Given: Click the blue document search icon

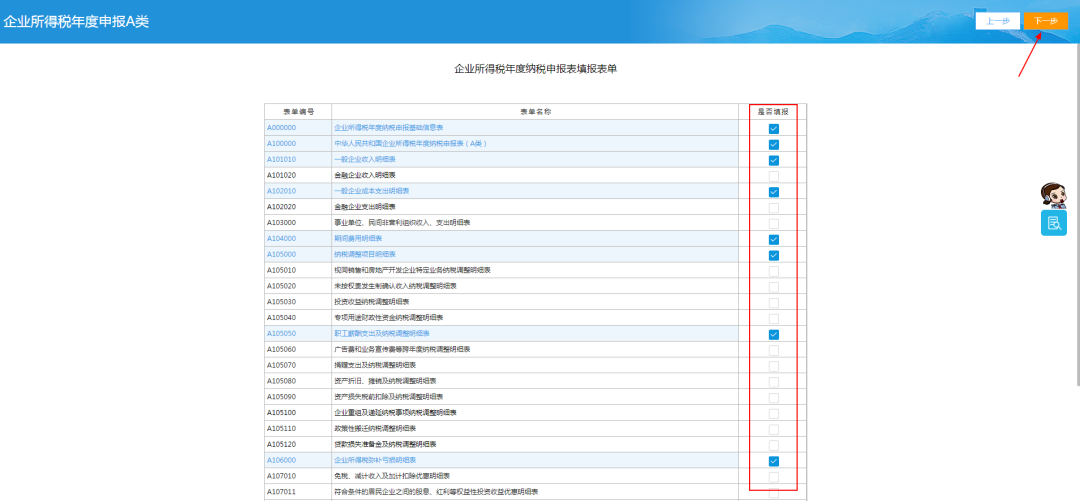Looking at the screenshot, I should coord(1053,223).
